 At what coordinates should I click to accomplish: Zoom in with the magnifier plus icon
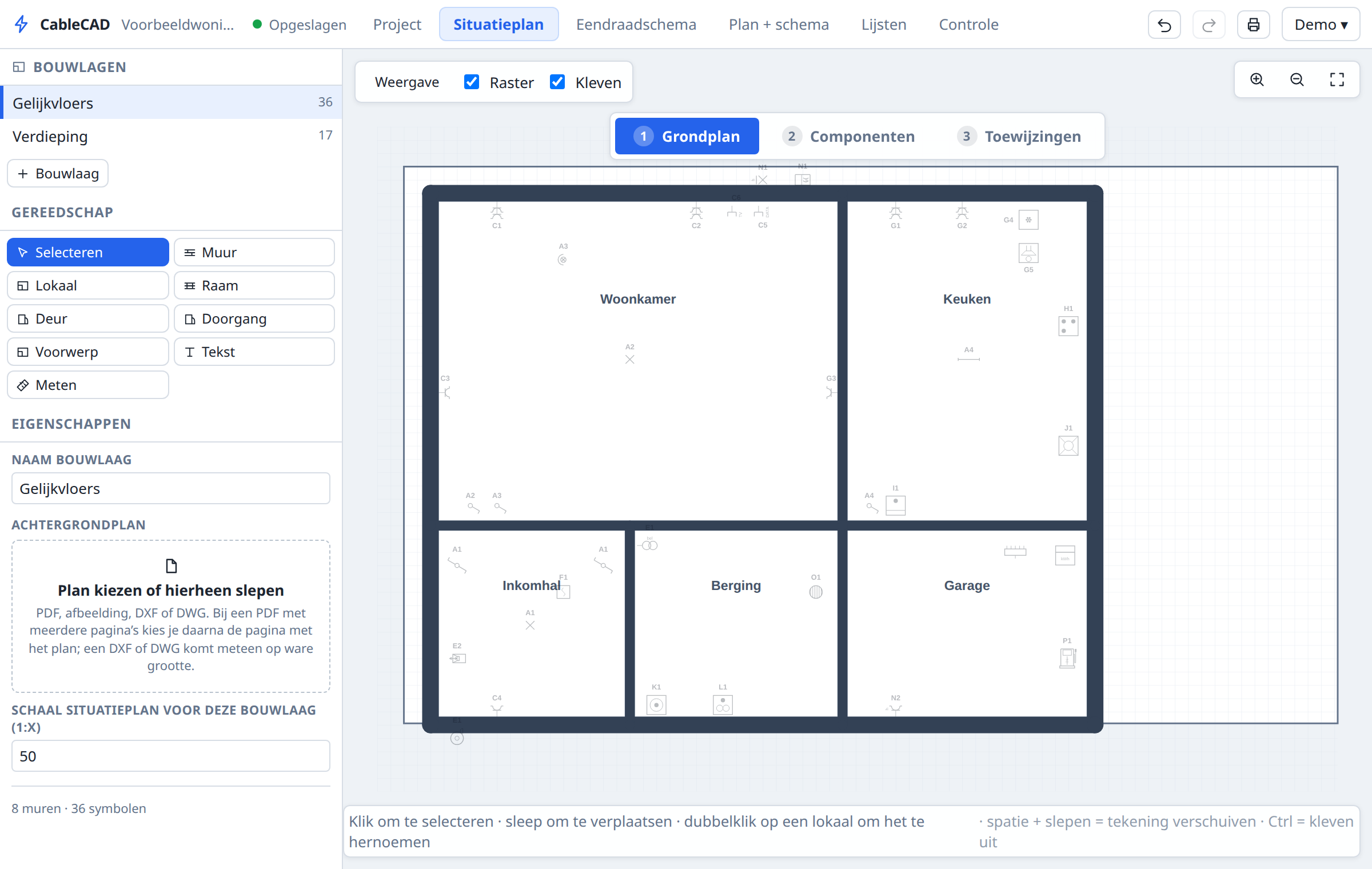click(1257, 79)
